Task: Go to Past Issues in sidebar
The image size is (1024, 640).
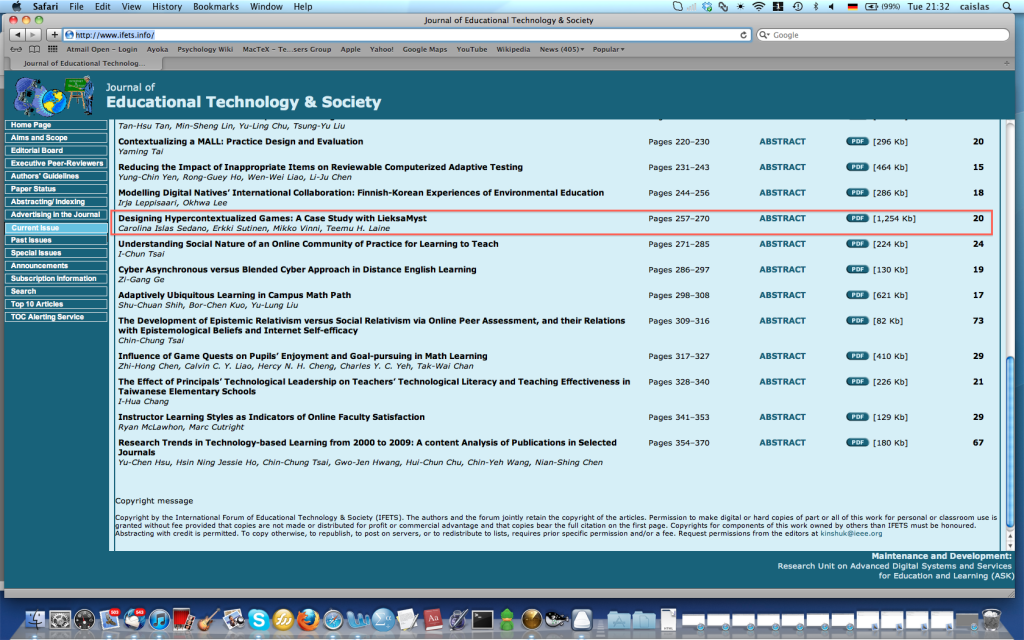Action: [32, 241]
